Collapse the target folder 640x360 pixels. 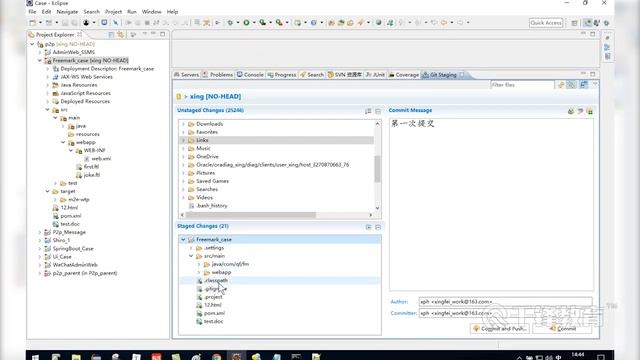click(x=48, y=191)
